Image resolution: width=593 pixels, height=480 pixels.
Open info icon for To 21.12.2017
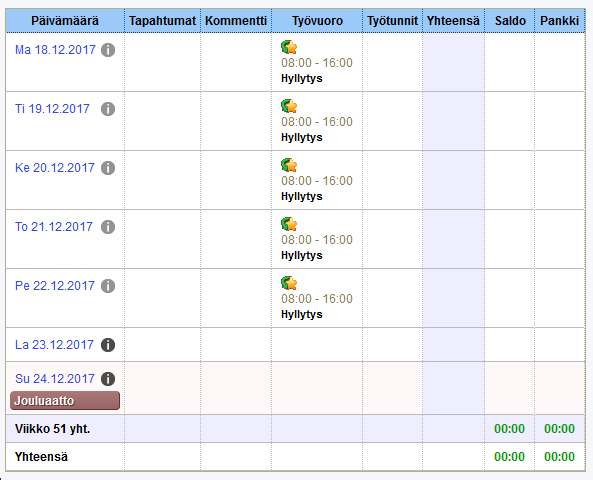[x=108, y=227]
